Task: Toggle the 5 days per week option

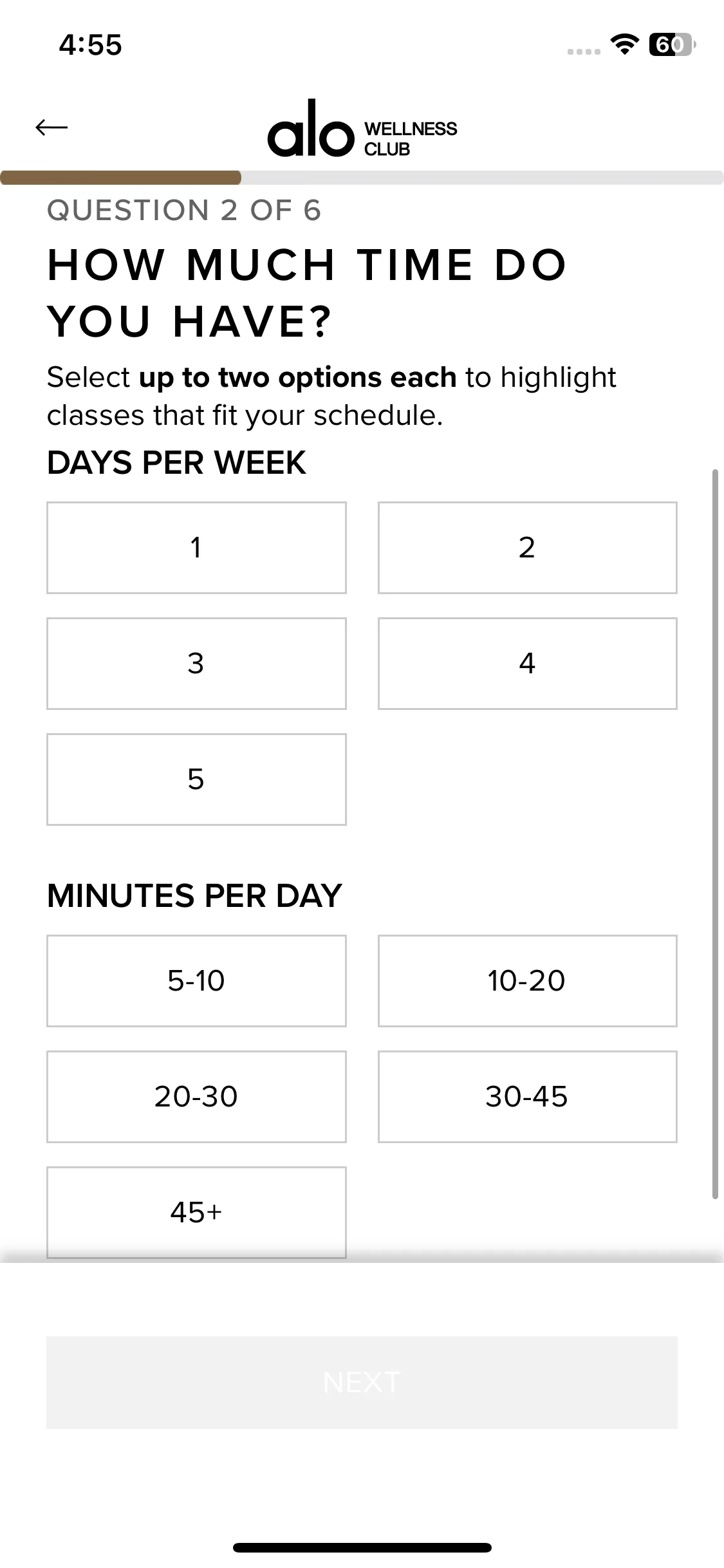Action: pyautogui.click(x=196, y=779)
